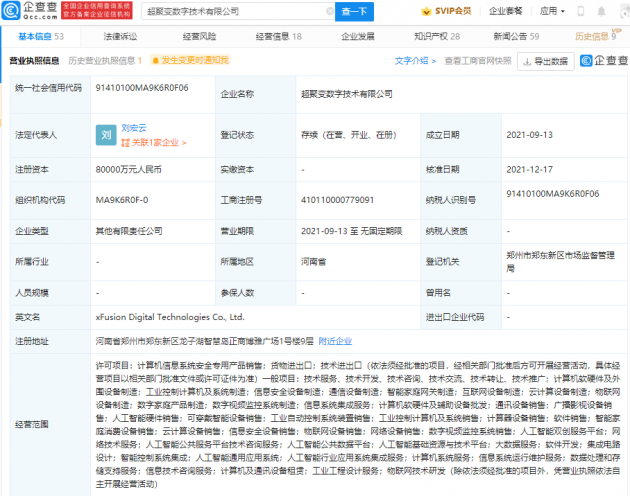Open the SVIP会员 crown link
The width and height of the screenshot is (630, 496).
[x=446, y=11]
